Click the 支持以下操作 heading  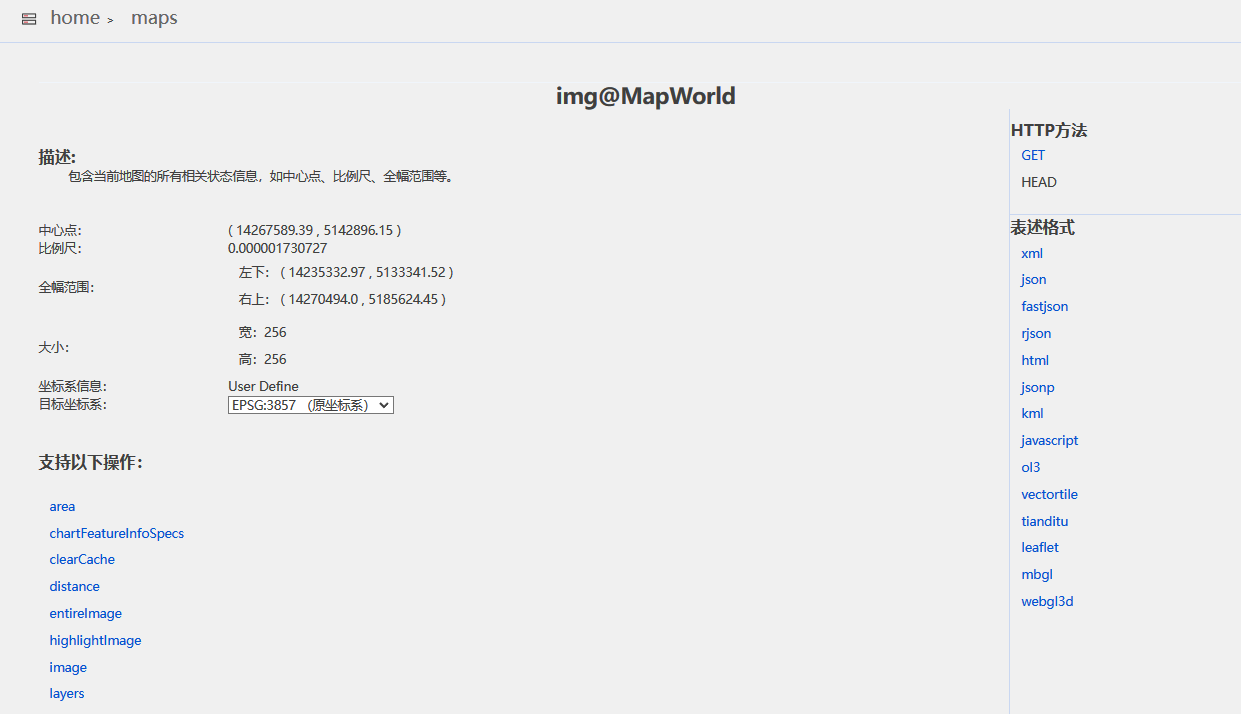(x=91, y=462)
